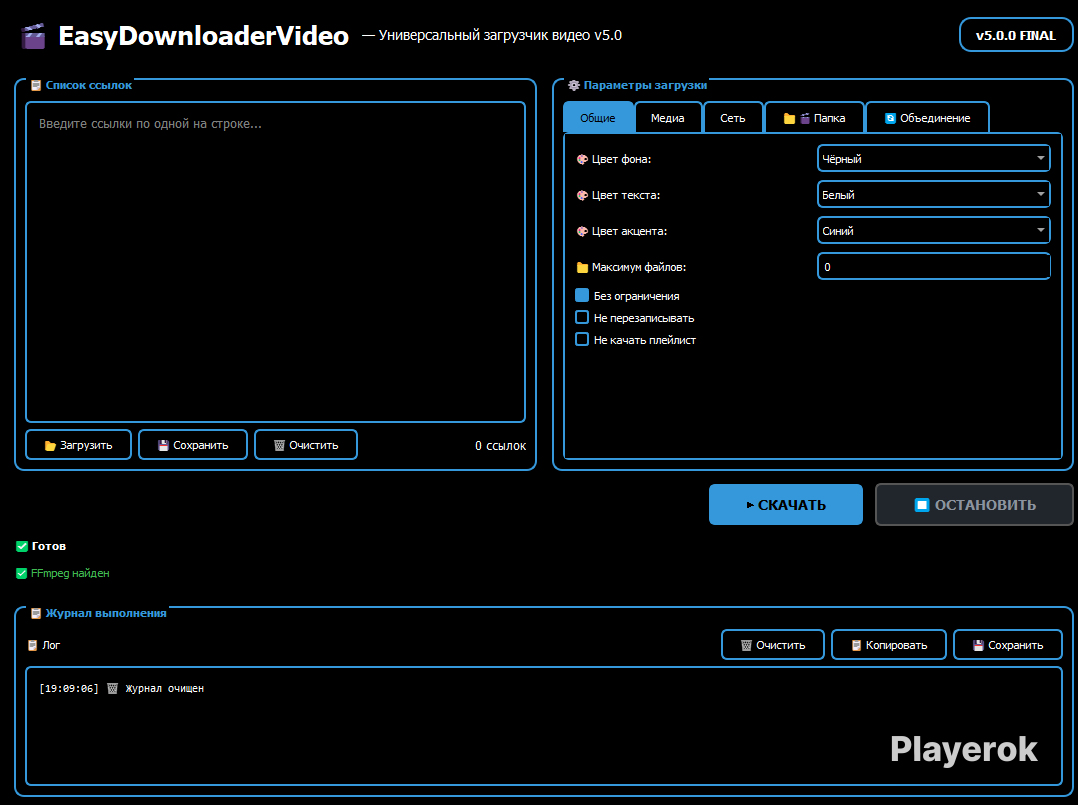
Task: Save the log with Сохранить in Журнал
Action: (1008, 645)
